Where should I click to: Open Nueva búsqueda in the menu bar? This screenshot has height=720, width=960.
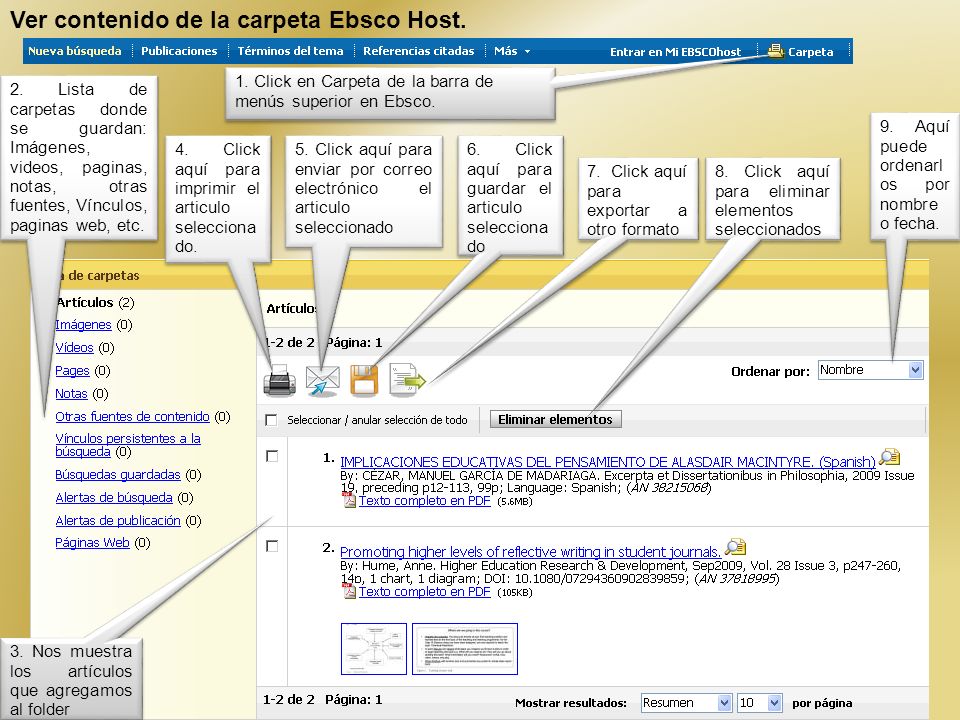pyautogui.click(x=75, y=51)
